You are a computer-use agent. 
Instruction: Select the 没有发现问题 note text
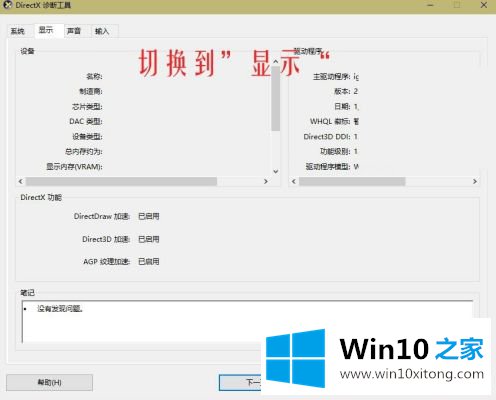tap(60, 309)
